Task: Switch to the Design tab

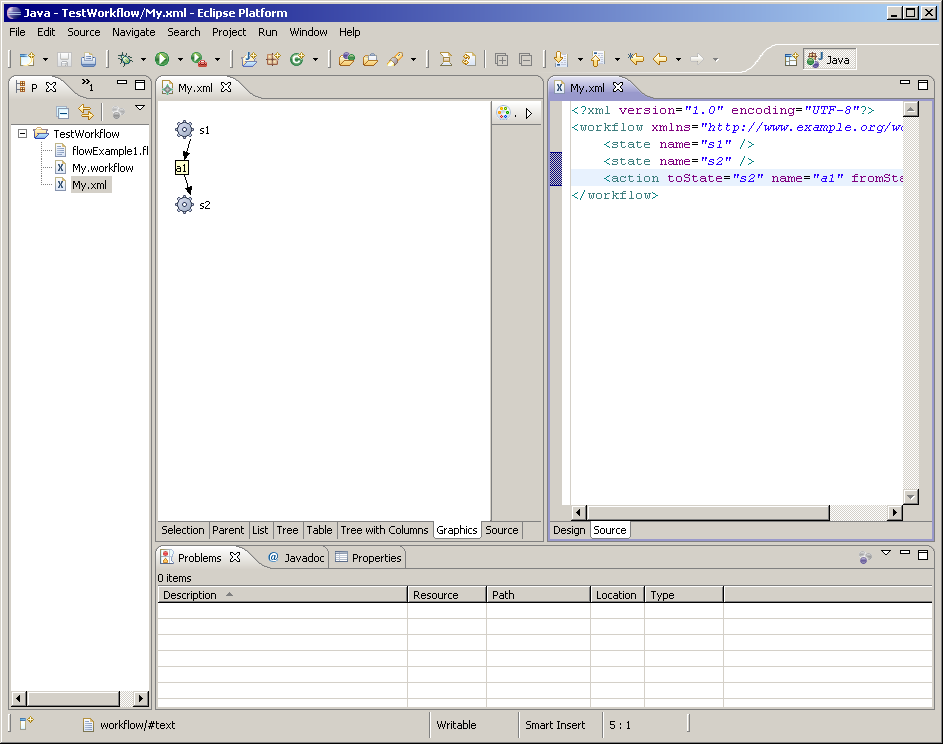Action: [569, 530]
